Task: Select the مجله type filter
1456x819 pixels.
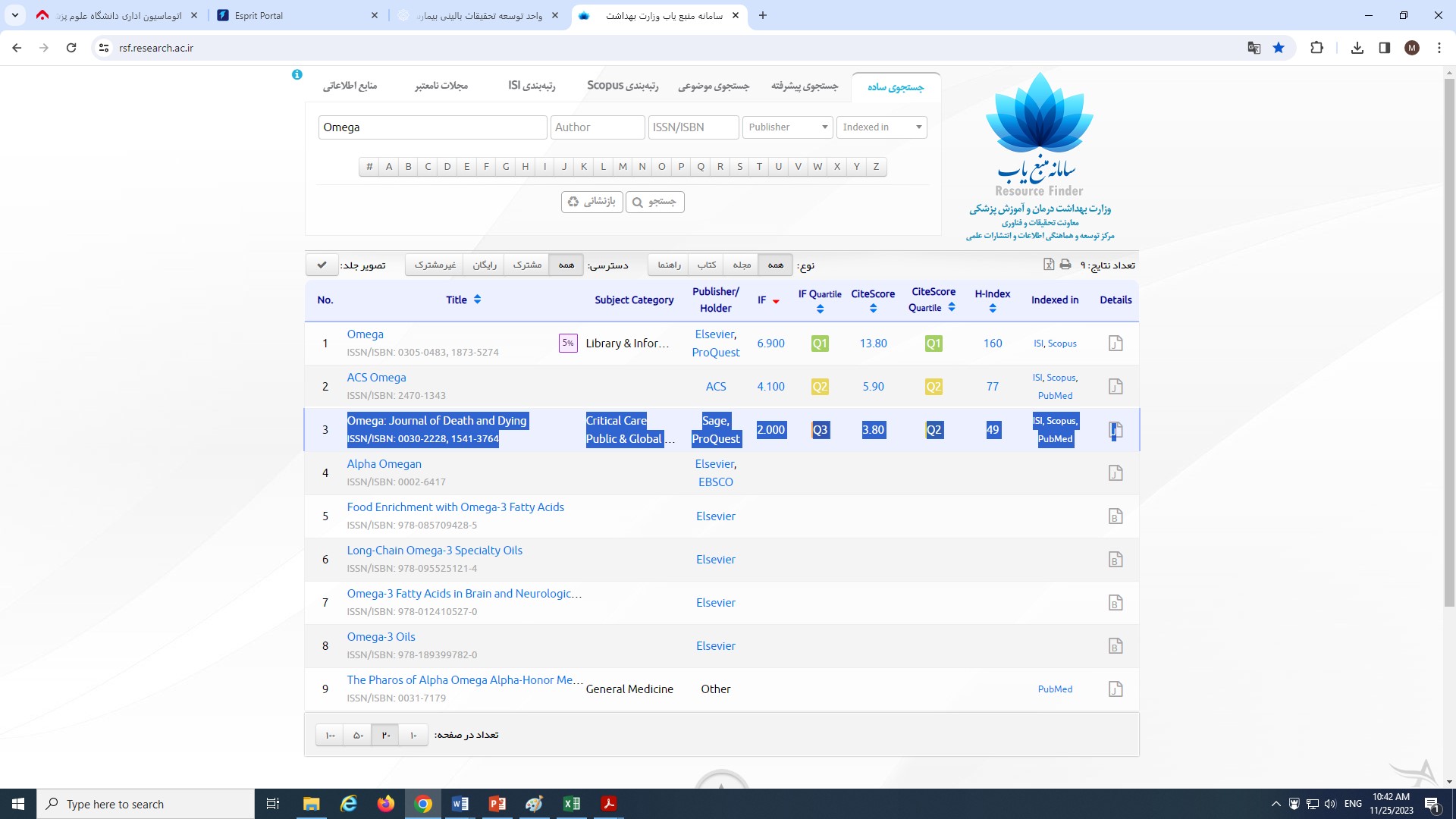Action: (742, 265)
